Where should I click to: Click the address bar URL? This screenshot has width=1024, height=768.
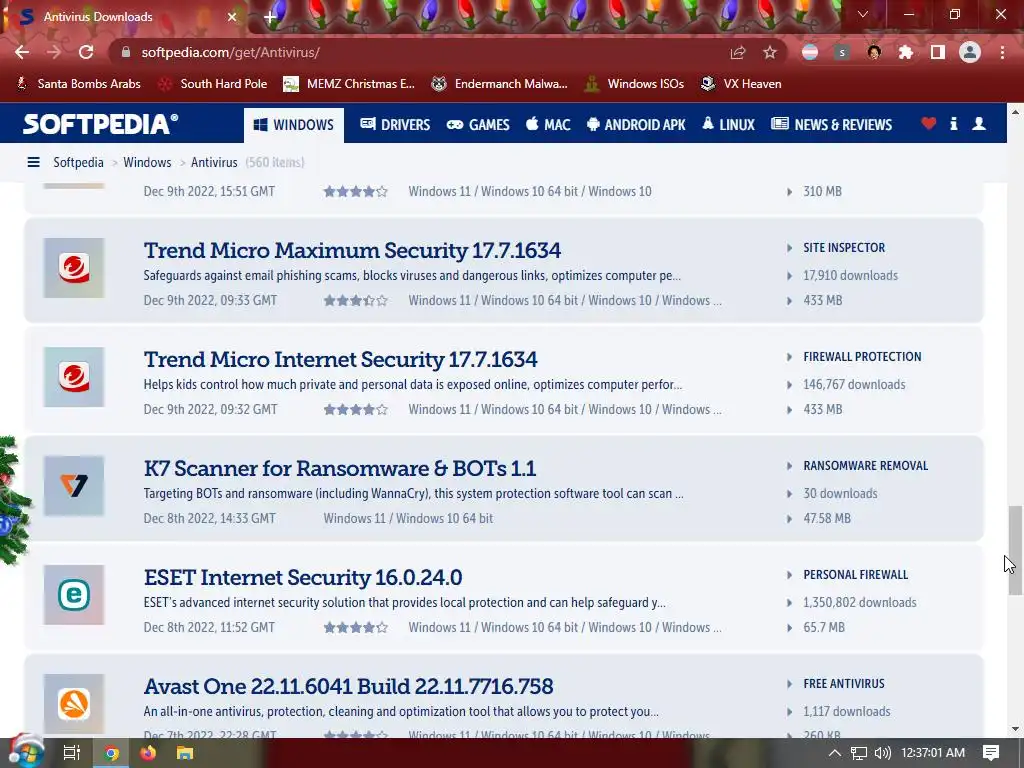[231, 52]
